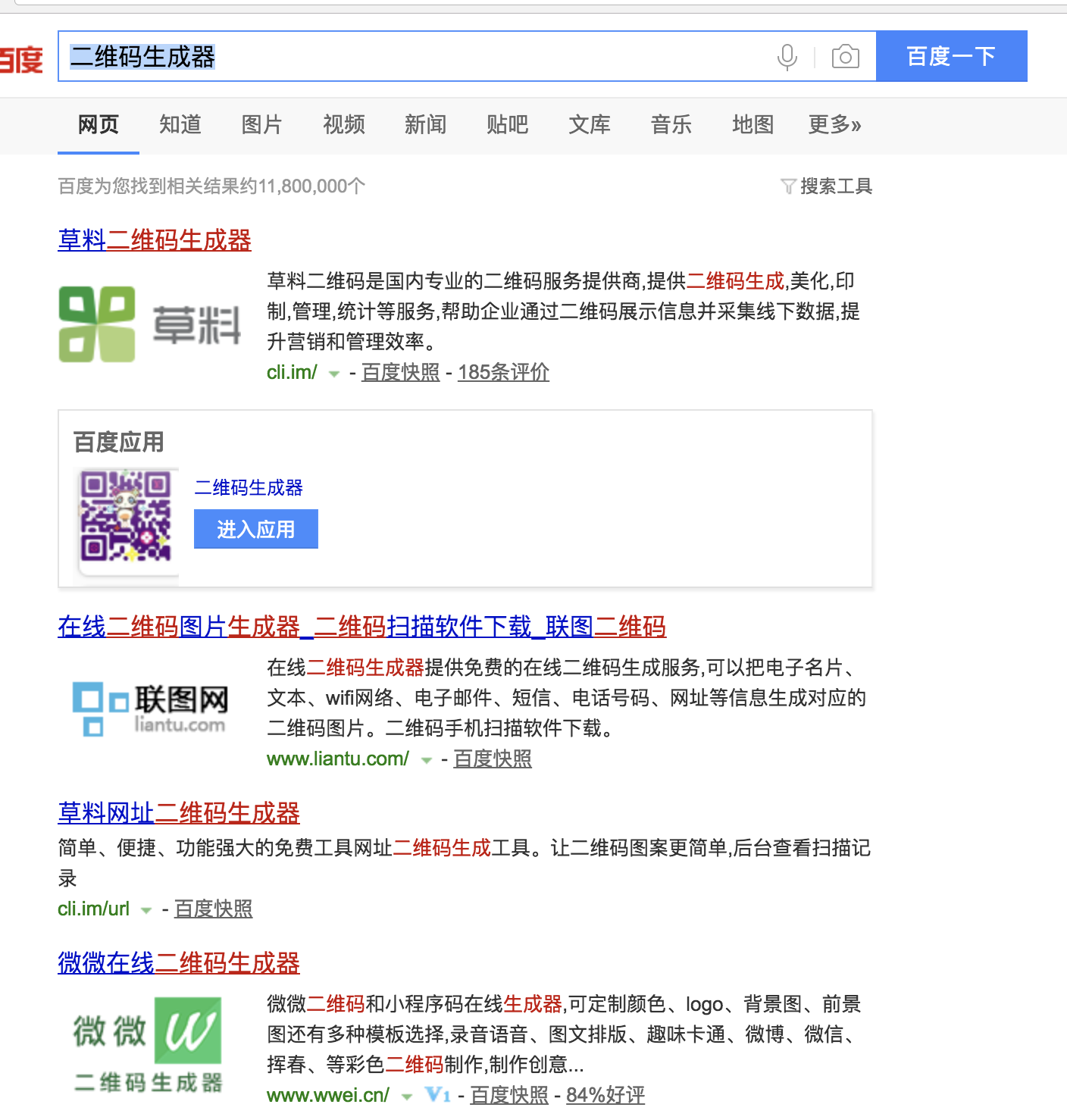
Task: Open the 185条评价 reviews link
Action: (504, 372)
